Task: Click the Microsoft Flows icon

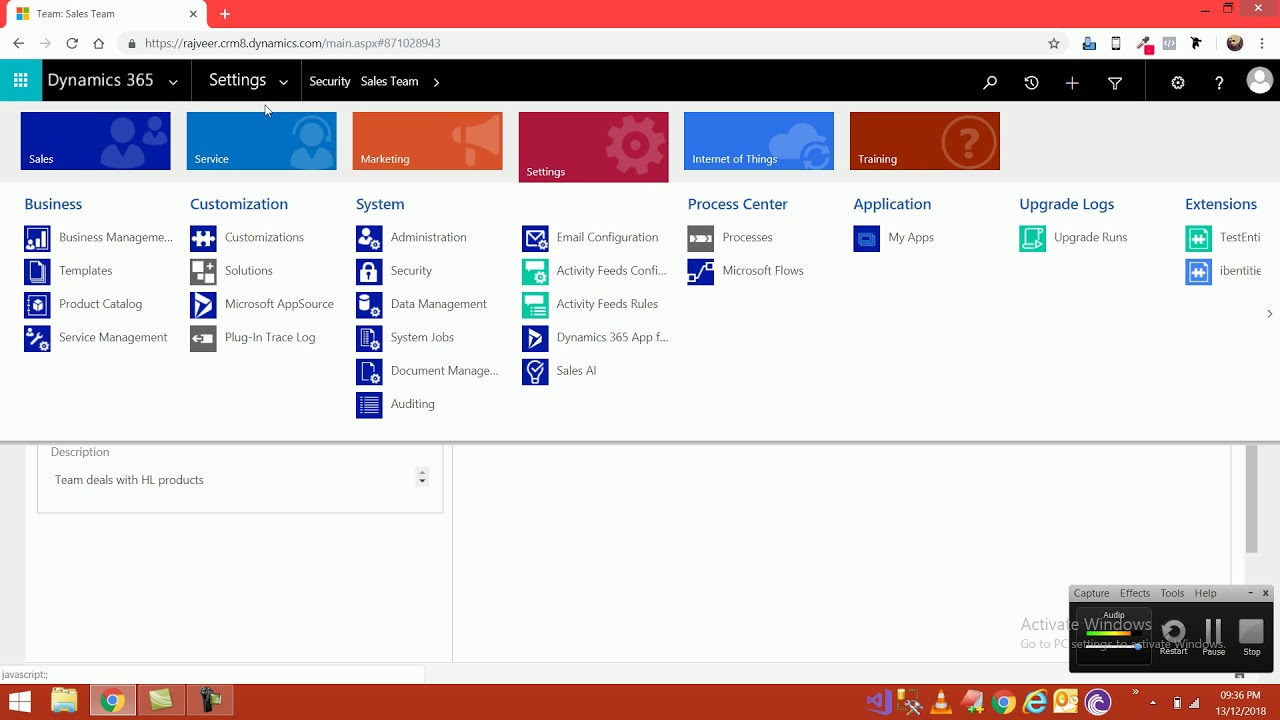Action: click(x=701, y=271)
